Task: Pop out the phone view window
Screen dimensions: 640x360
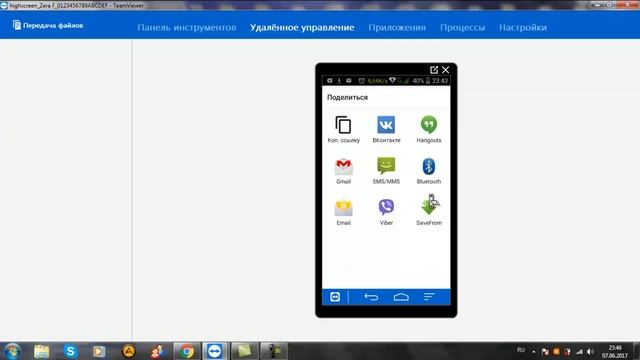Action: click(434, 70)
